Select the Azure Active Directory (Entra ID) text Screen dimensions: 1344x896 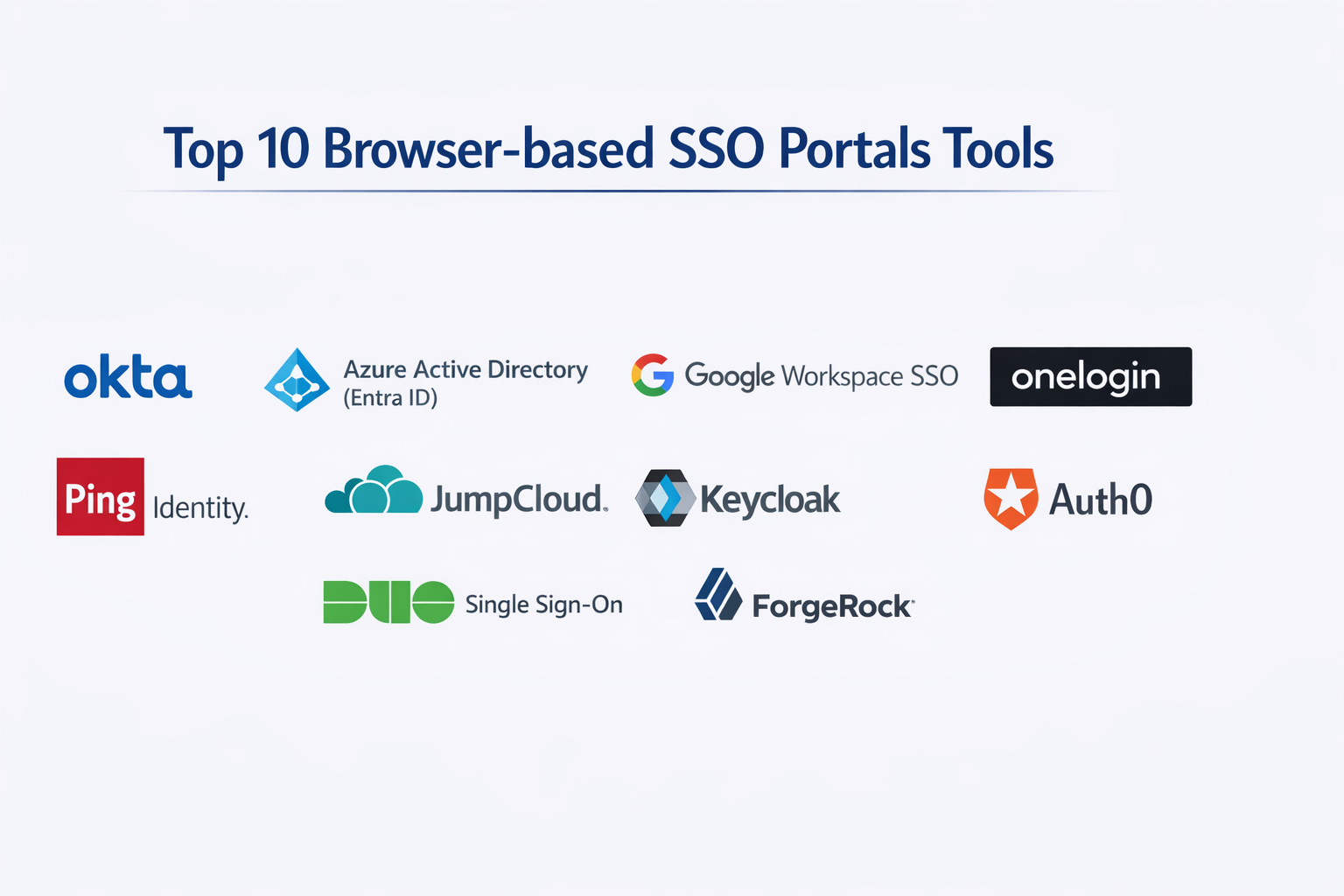tap(465, 382)
